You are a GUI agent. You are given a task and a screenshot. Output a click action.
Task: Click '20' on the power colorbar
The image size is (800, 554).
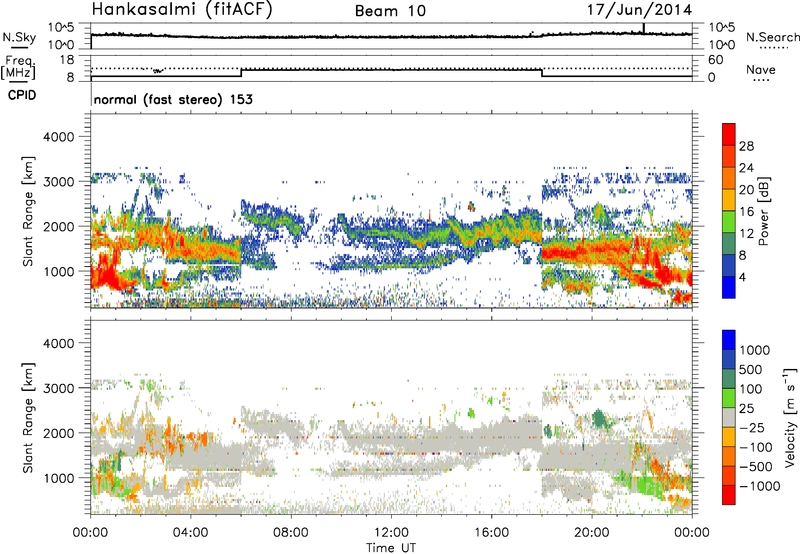point(746,190)
